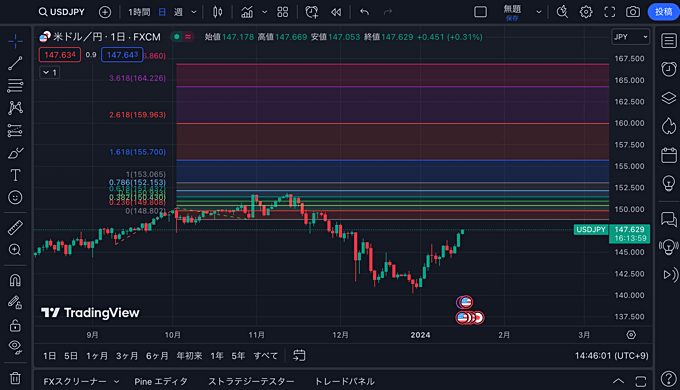Create an alert with the clock-plus icon
680x390 pixels.
(x=311, y=12)
